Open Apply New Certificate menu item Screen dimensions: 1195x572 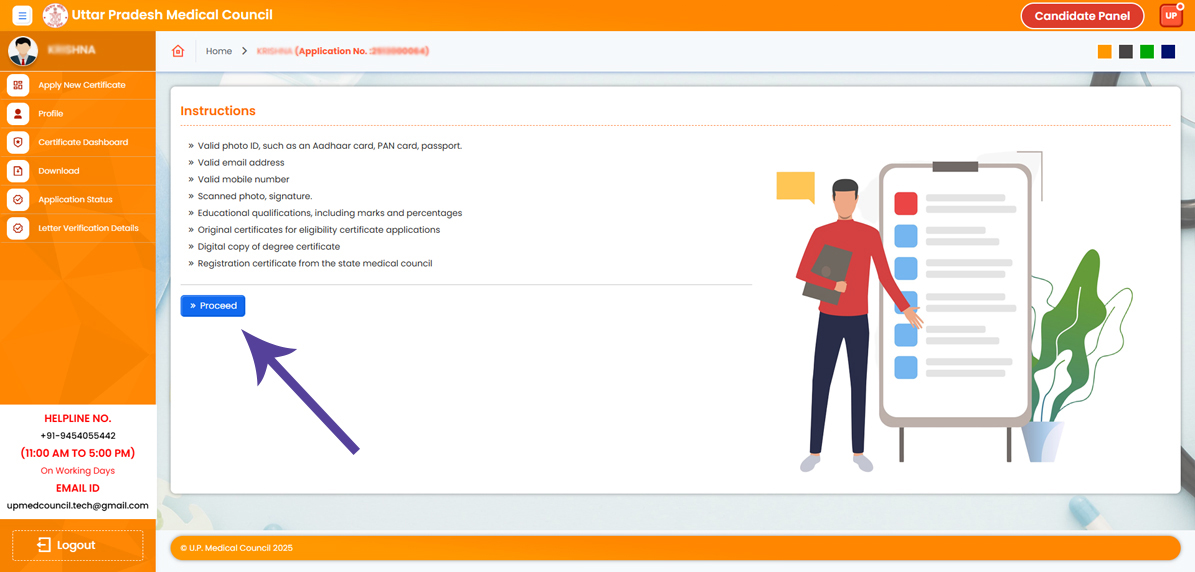click(82, 86)
